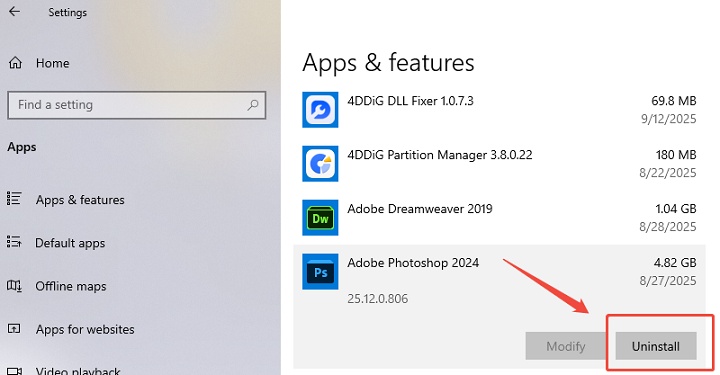Click the Adobe Dreamweaver Dw icon
The height and width of the screenshot is (375, 720).
(x=320, y=218)
